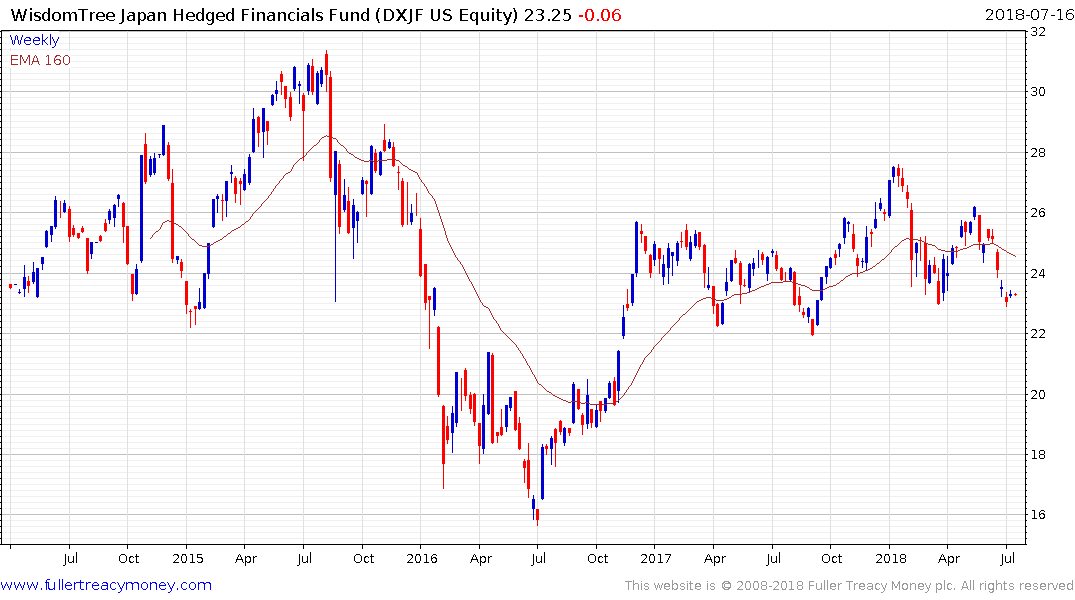Click the 32 price level label
The width and height of the screenshot is (1075, 600).
click(x=1038, y=32)
